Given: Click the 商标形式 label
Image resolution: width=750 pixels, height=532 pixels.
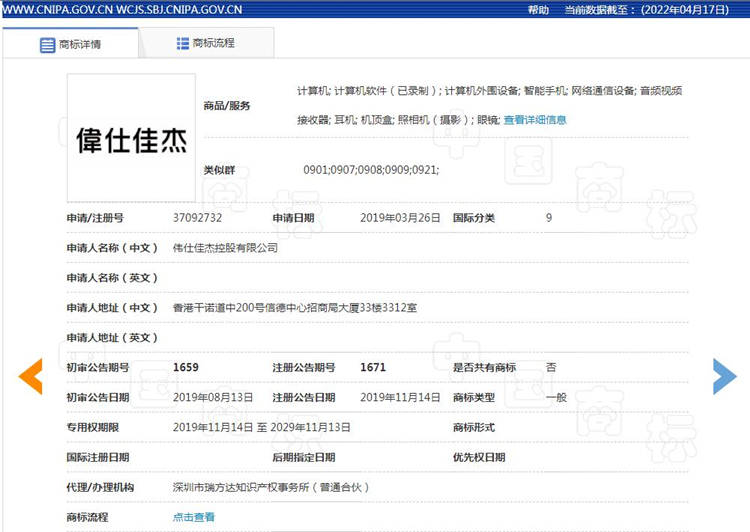Looking at the screenshot, I should (x=474, y=427).
